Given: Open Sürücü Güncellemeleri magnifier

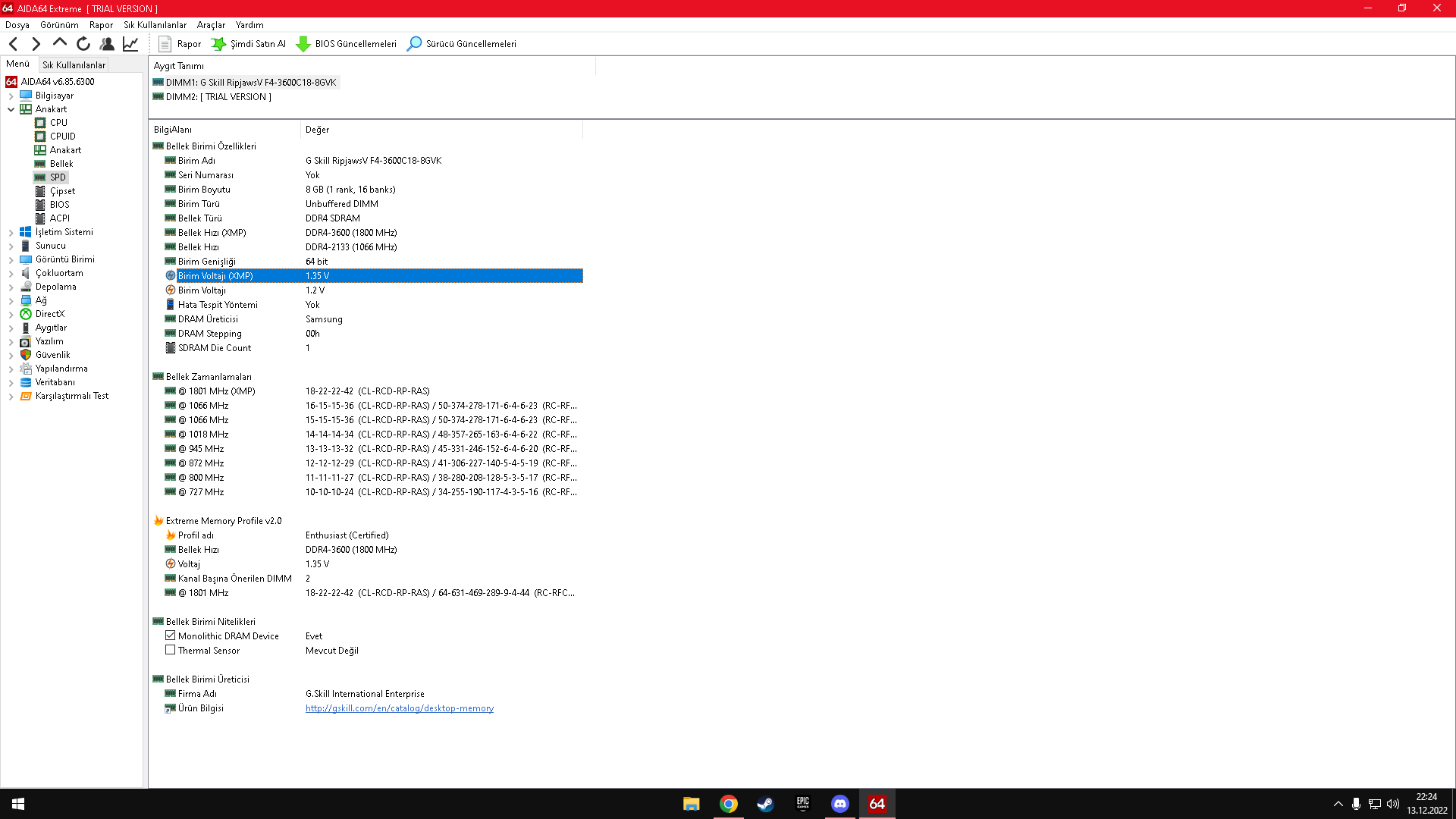Looking at the screenshot, I should 414,44.
